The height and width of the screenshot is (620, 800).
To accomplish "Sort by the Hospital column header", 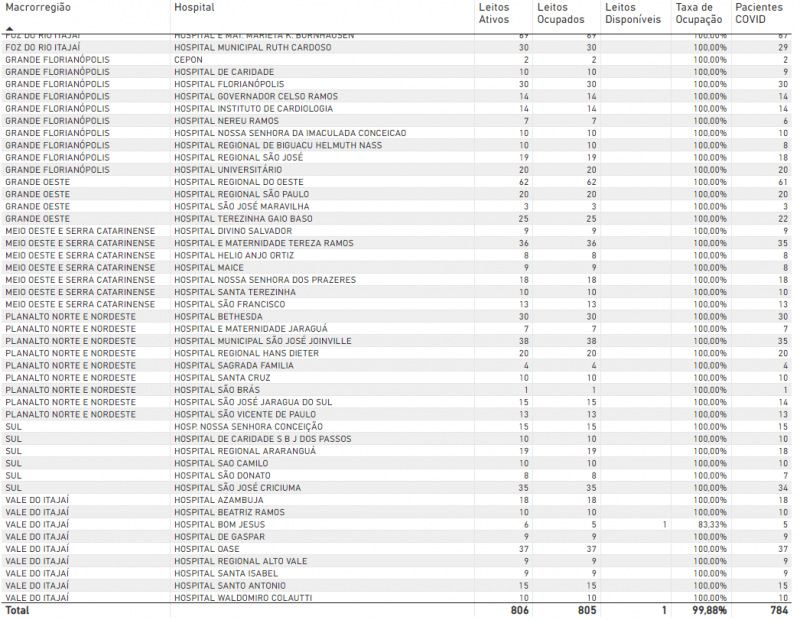I will tap(194, 8).
